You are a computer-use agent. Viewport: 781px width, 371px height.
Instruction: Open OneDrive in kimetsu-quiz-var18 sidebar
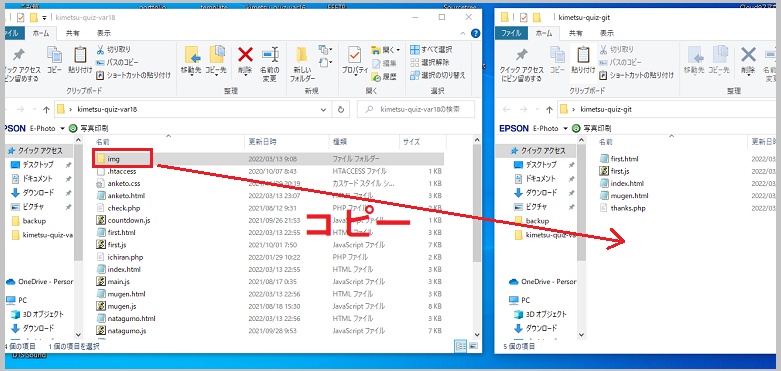[40, 281]
